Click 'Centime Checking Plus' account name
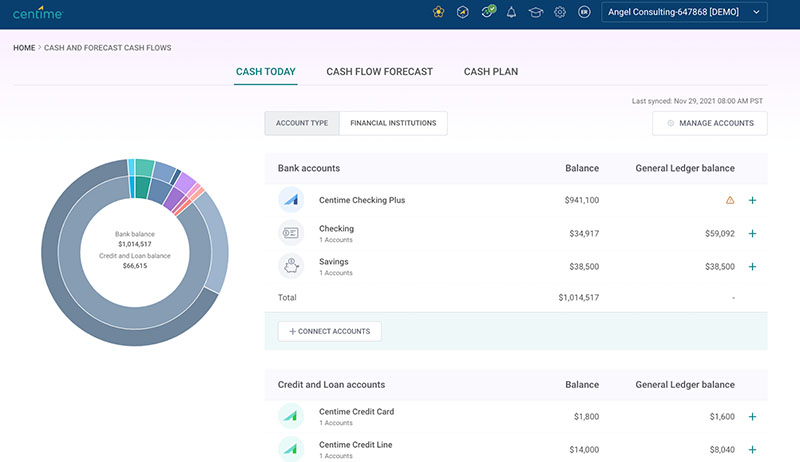800x462 pixels. pos(362,200)
